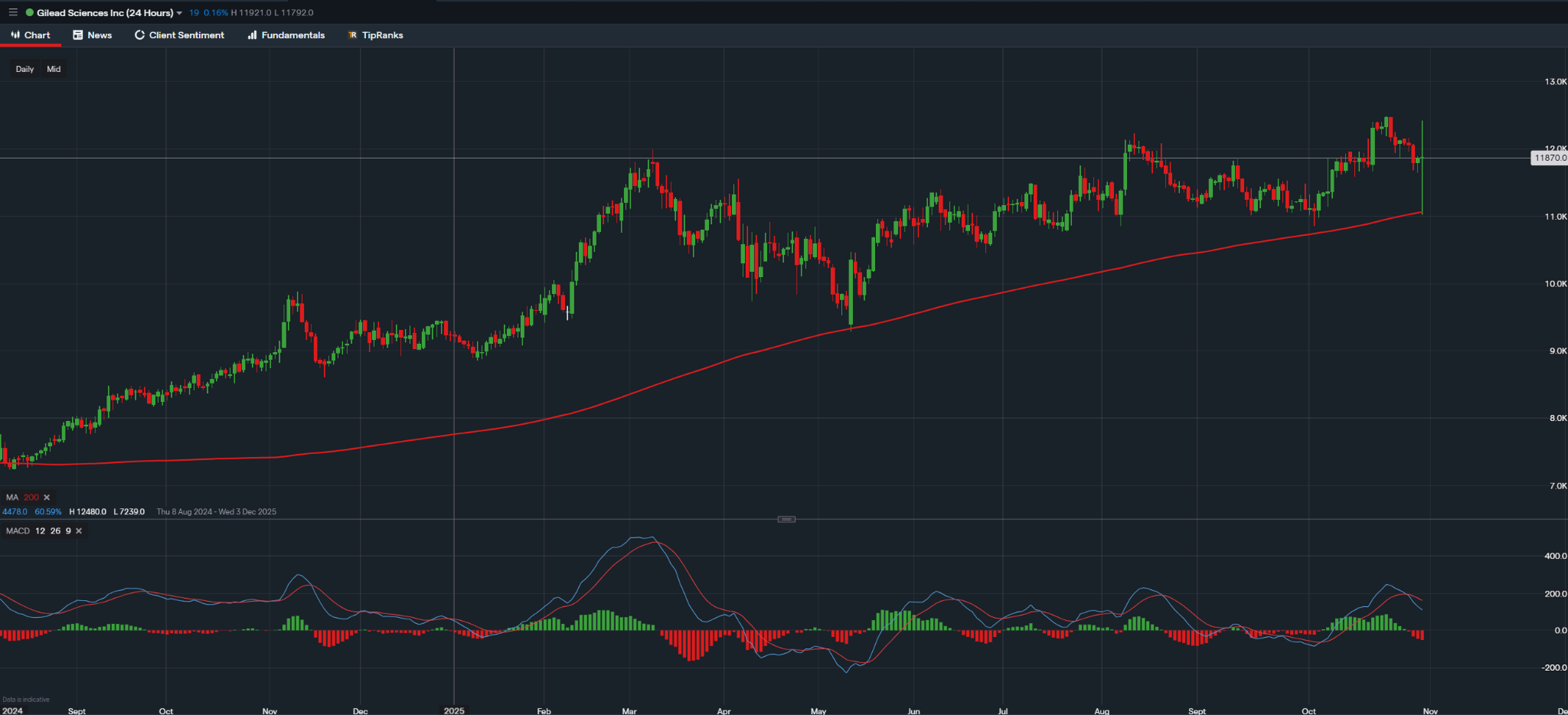The height and width of the screenshot is (715, 1568).
Task: Open the Gilead Sciences instrument dropdown
Action: click(181, 12)
